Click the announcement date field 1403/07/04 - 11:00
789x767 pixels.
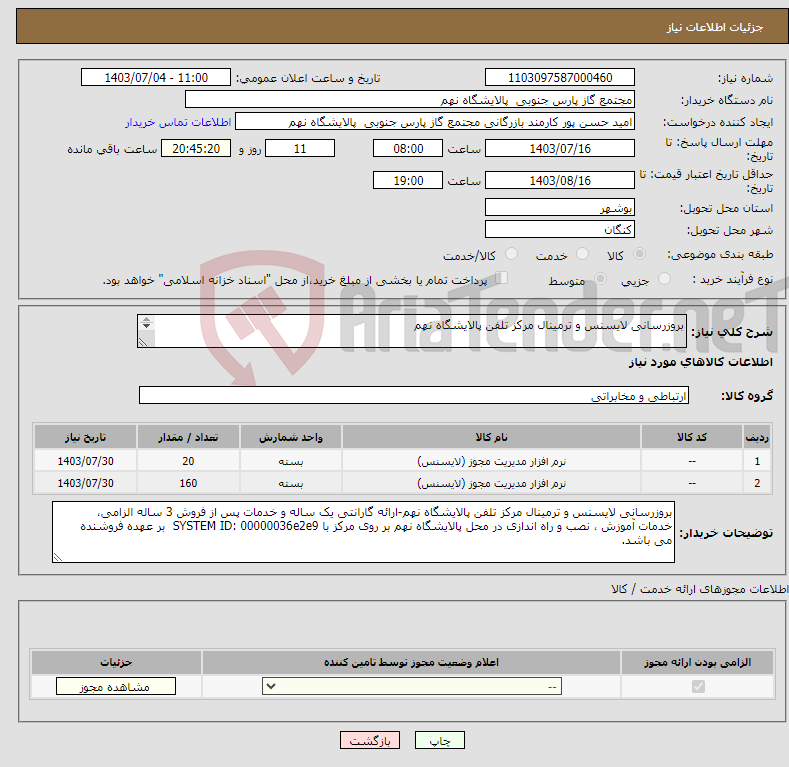[156, 78]
